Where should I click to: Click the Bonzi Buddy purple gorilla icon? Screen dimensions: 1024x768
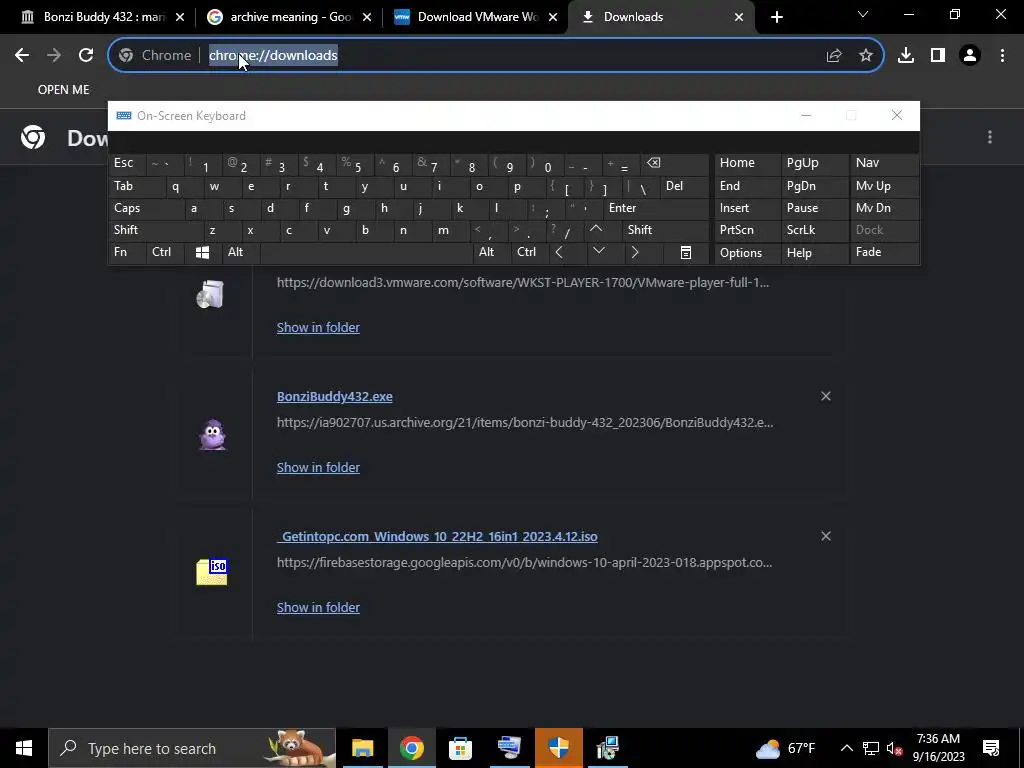tap(212, 434)
